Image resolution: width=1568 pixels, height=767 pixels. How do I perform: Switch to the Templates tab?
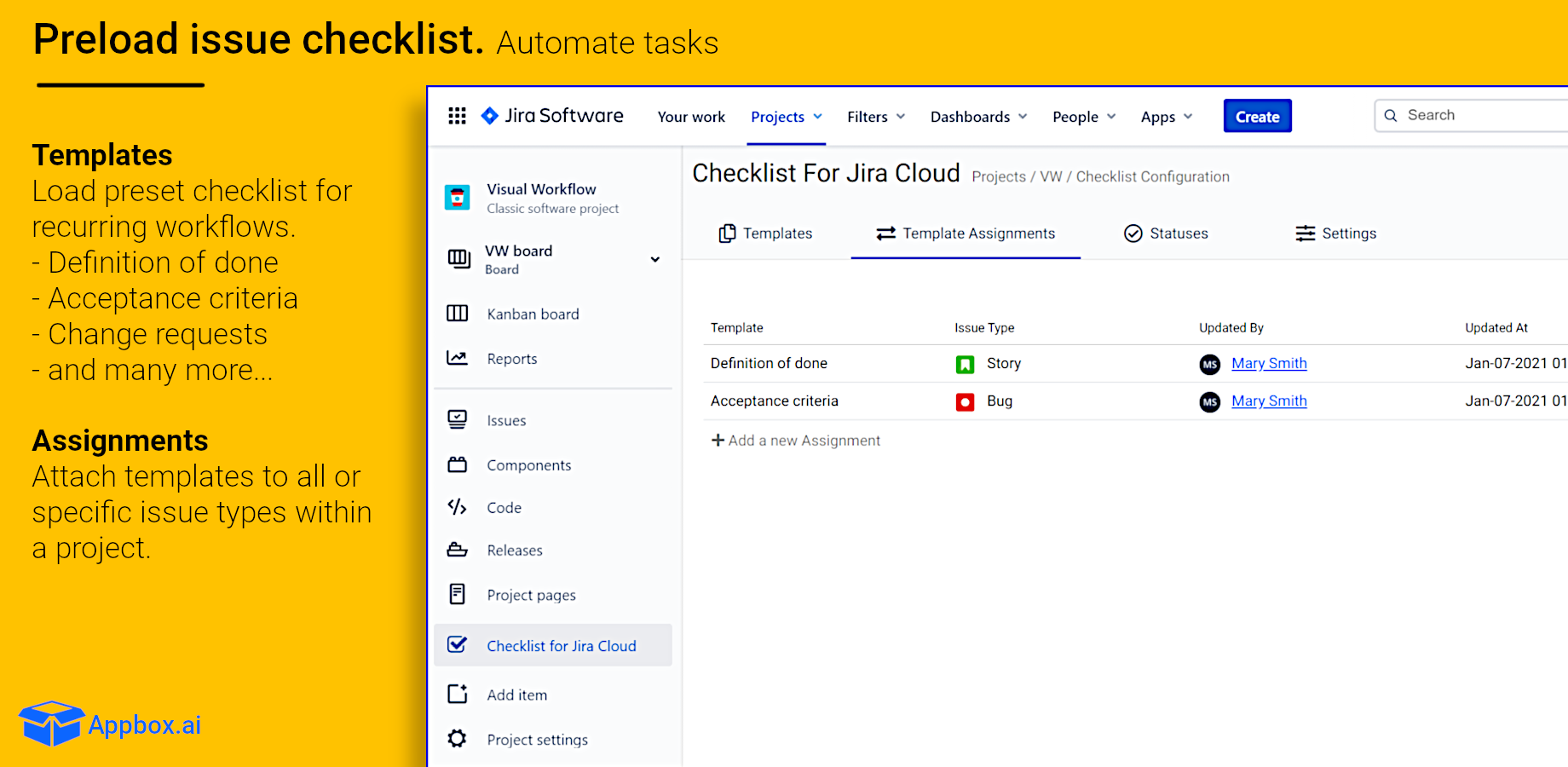(x=765, y=234)
